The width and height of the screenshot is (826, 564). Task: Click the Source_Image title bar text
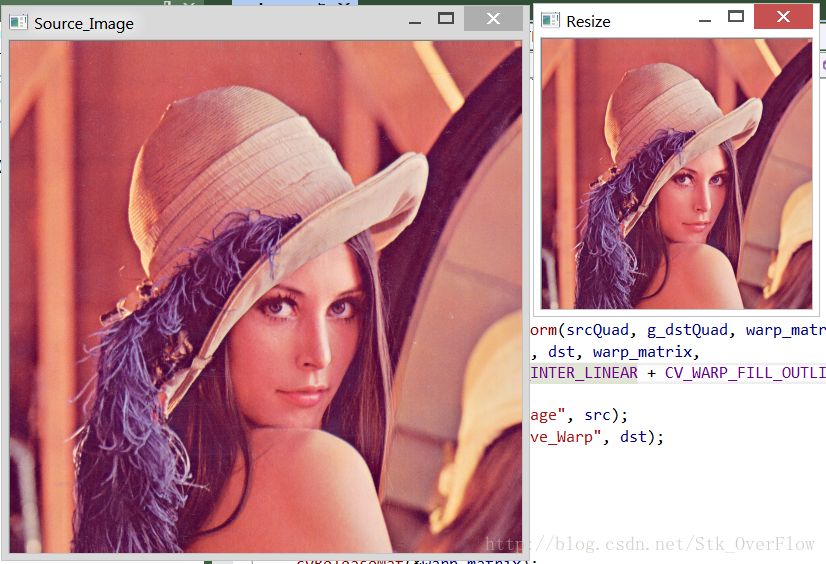[x=84, y=24]
